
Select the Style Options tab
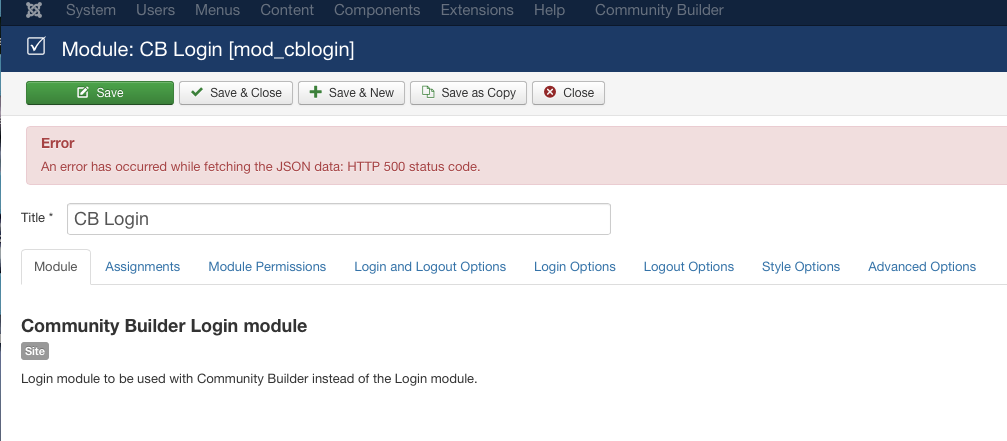[x=801, y=266]
